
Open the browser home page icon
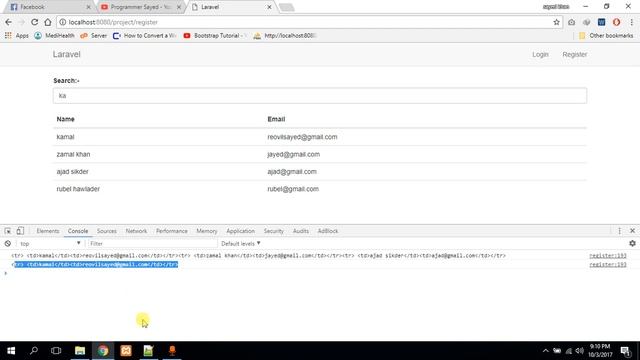coord(48,22)
